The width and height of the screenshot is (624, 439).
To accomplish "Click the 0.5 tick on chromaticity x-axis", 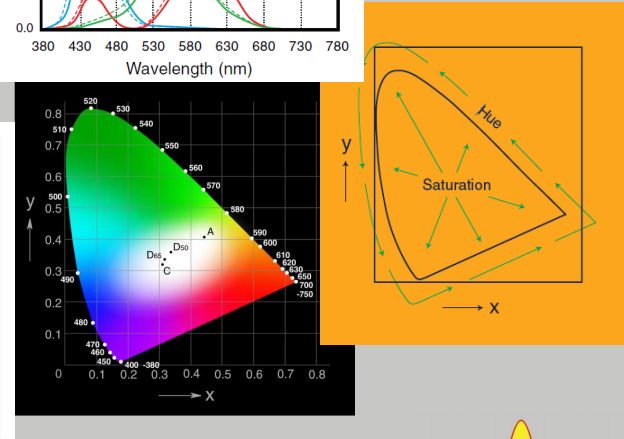I will tap(222, 375).
